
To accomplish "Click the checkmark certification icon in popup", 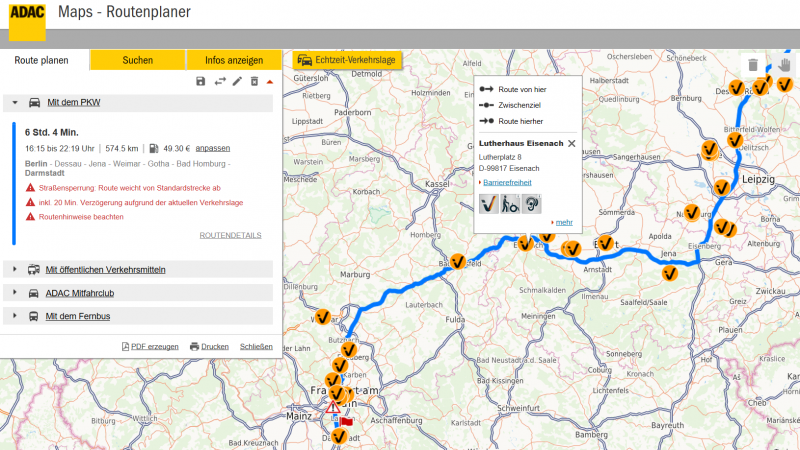I will 489,204.
